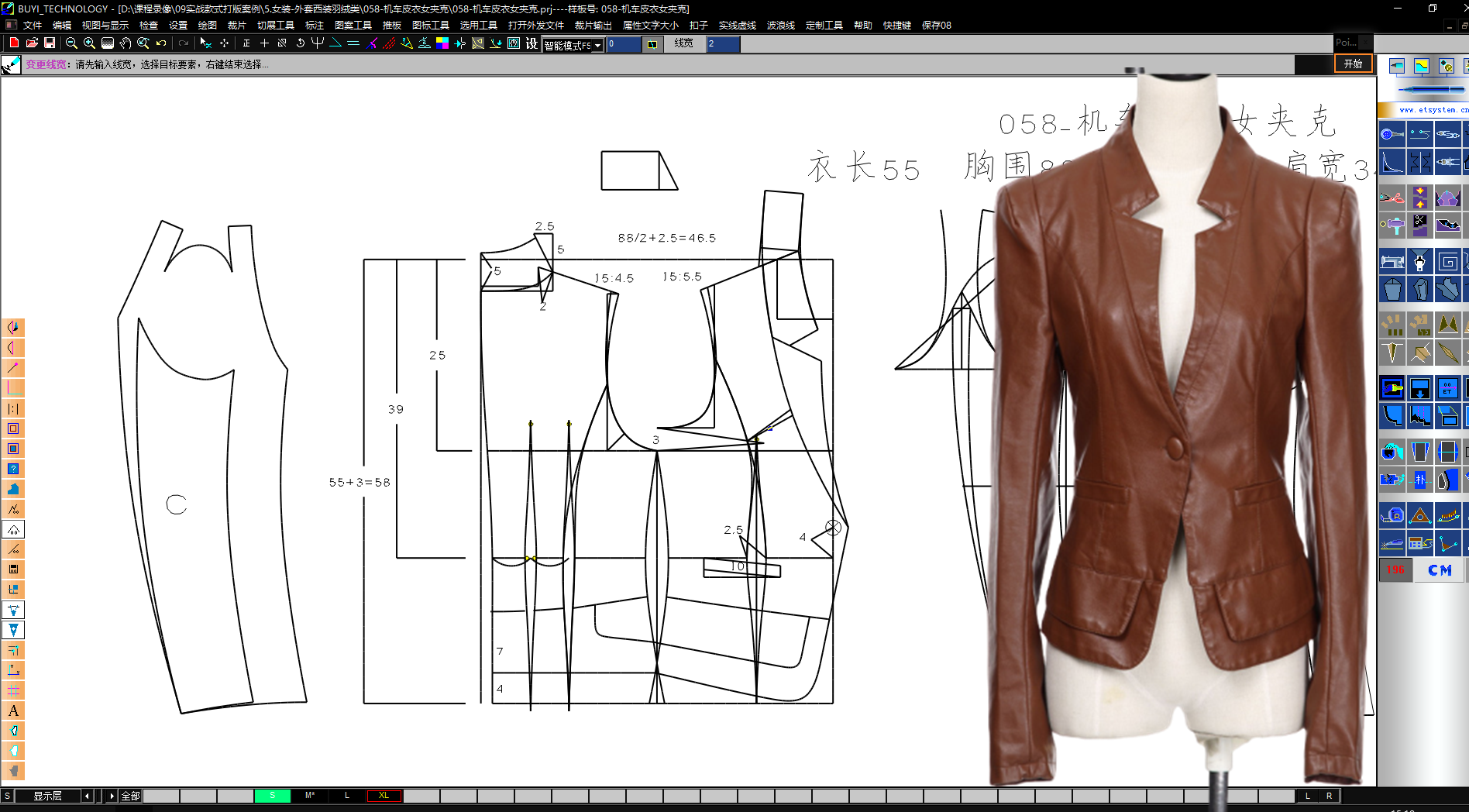Open the 视图与显示 menu
The image size is (1469, 812).
(105, 26)
